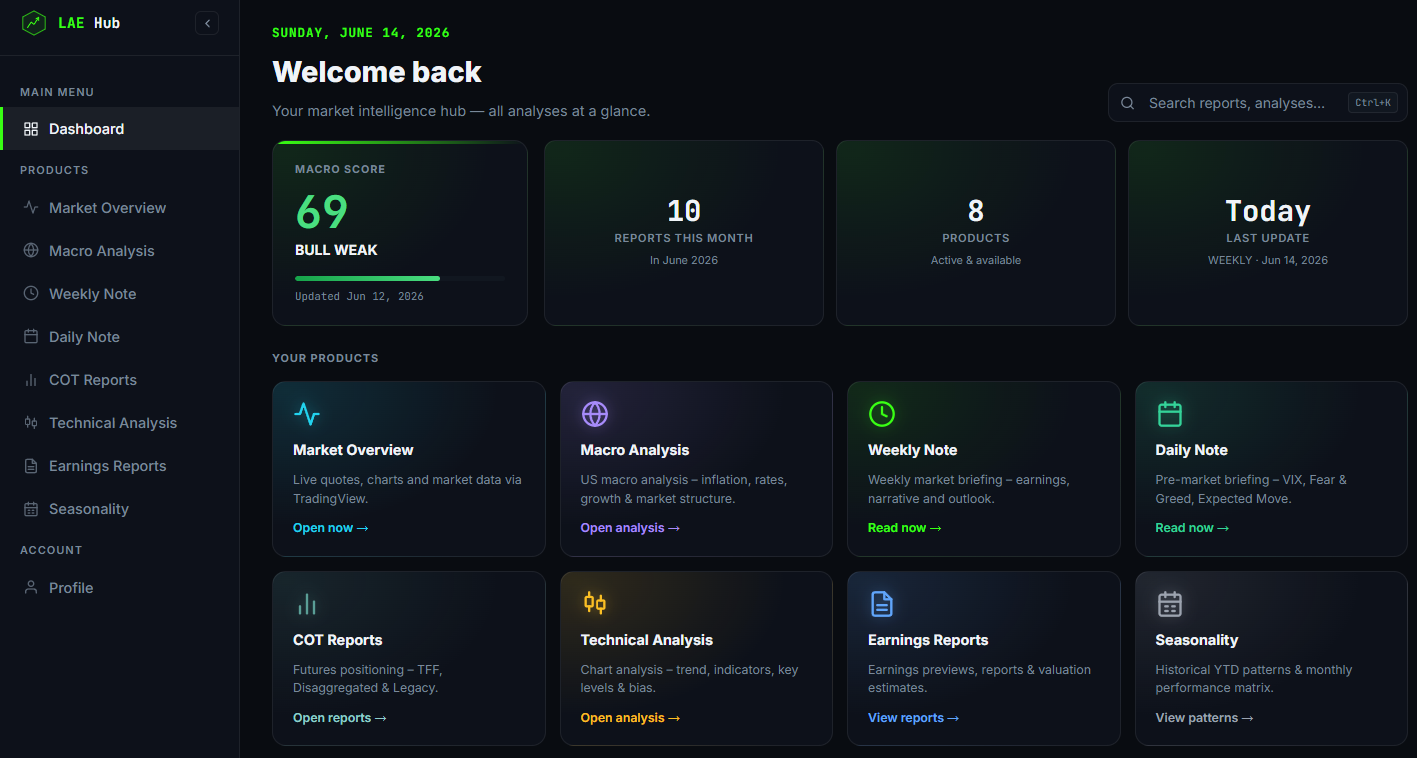1417x758 pixels.
Task: Click the Earnings Reports card title
Action: click(928, 640)
